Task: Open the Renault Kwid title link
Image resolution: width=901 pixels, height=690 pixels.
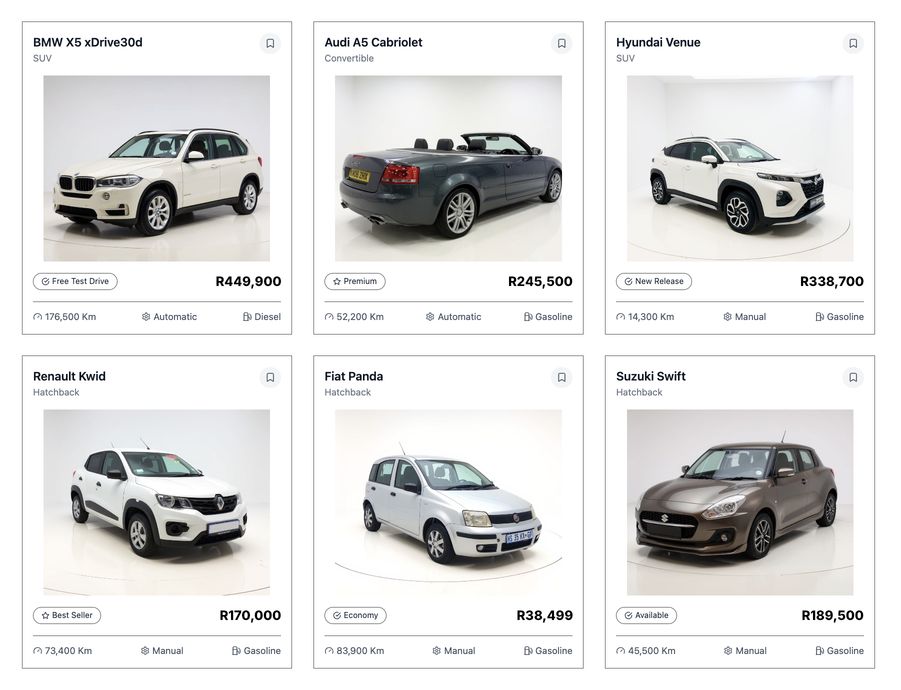Action: (x=69, y=377)
